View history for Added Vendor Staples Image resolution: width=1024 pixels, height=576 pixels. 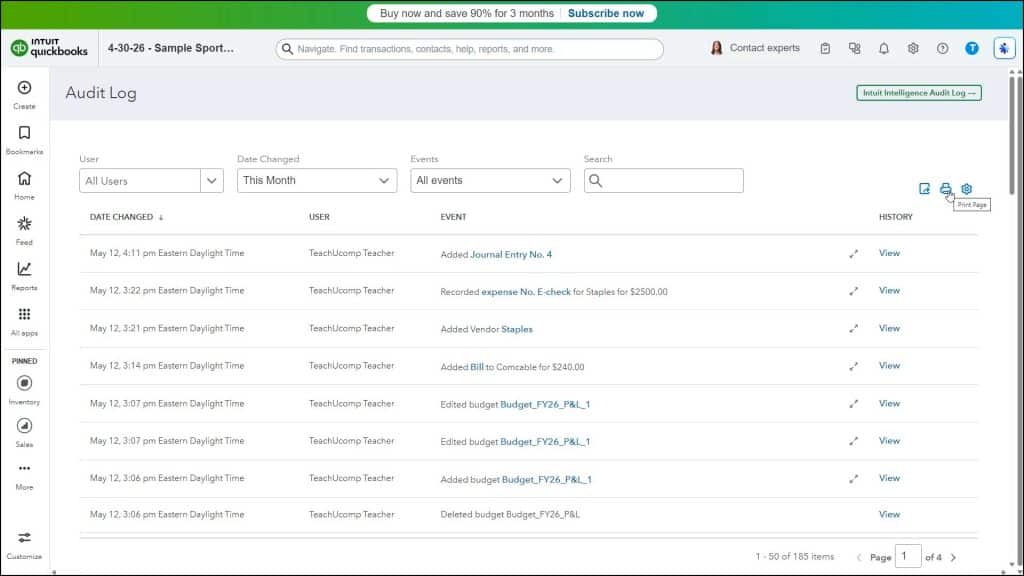(x=889, y=328)
